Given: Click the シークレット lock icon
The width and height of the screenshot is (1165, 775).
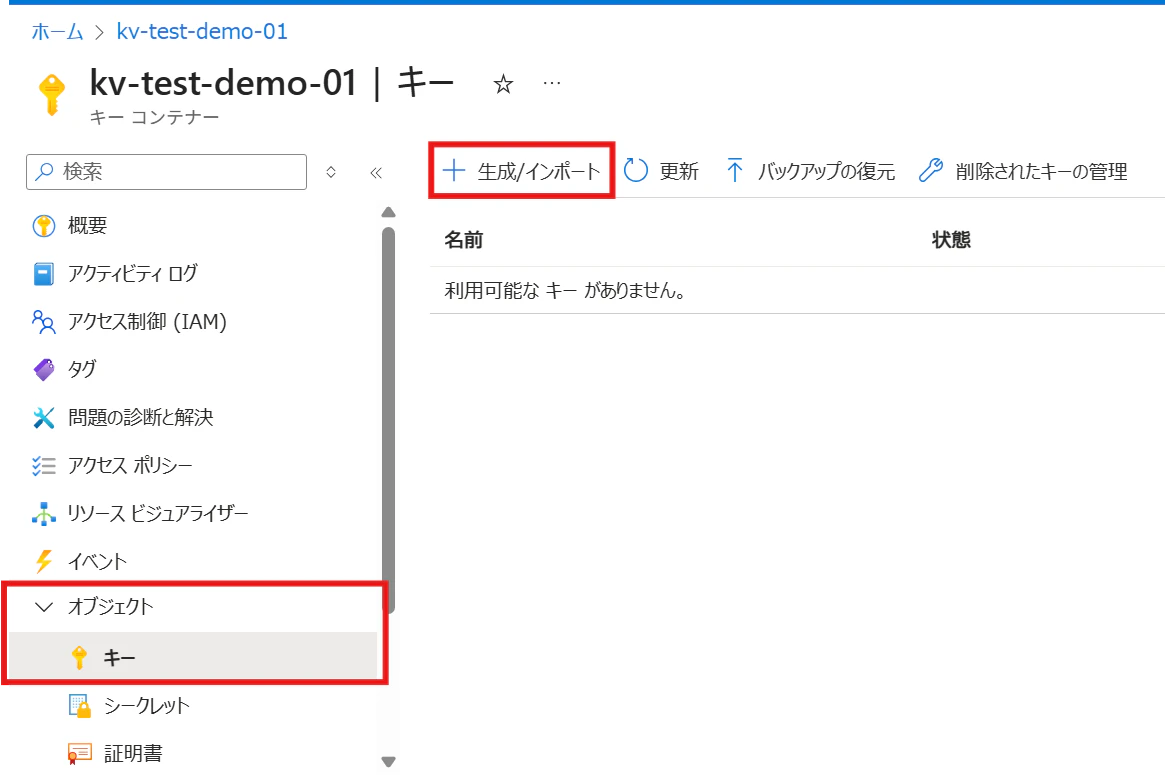Looking at the screenshot, I should [x=79, y=705].
